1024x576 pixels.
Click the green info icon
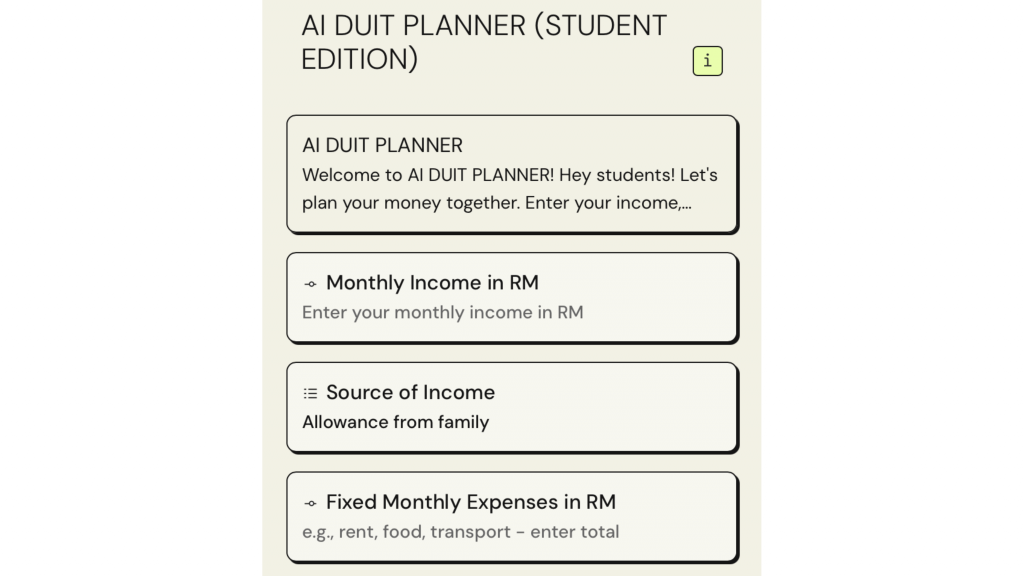(707, 61)
